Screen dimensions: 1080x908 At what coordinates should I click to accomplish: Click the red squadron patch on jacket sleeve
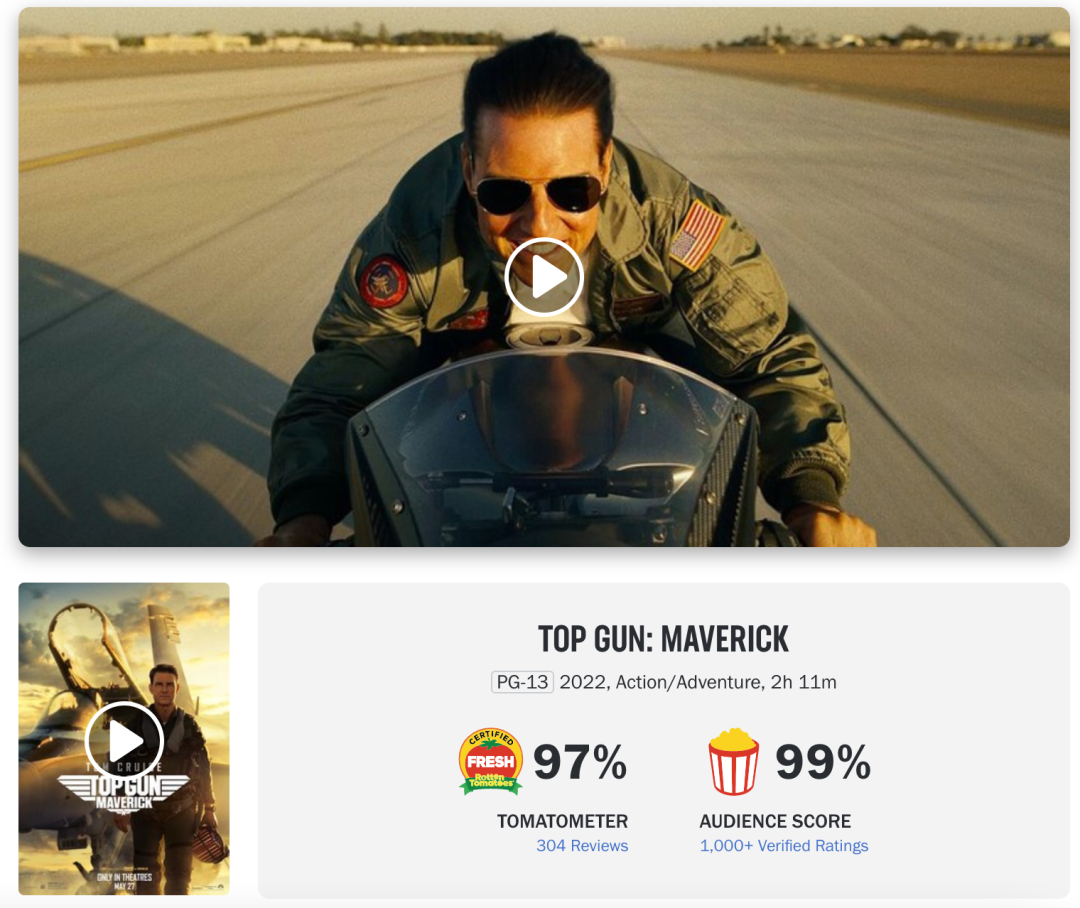click(x=384, y=282)
